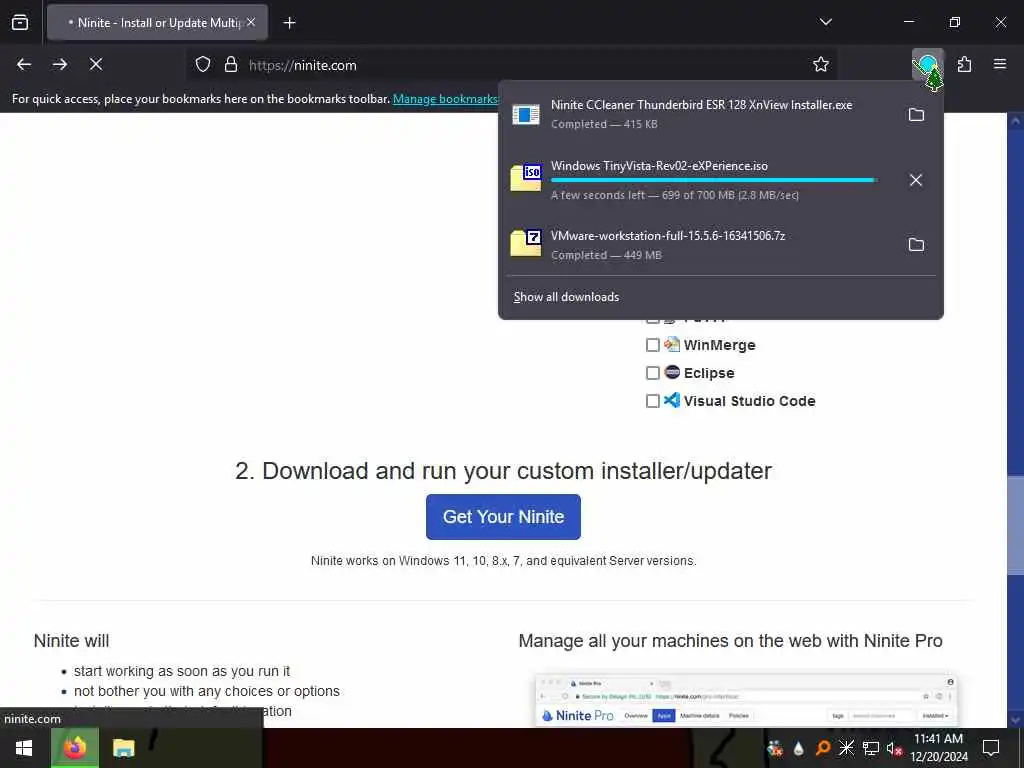Screen dimensions: 1024x768
Task: Open the Windows Start menu
Action: coord(24,748)
